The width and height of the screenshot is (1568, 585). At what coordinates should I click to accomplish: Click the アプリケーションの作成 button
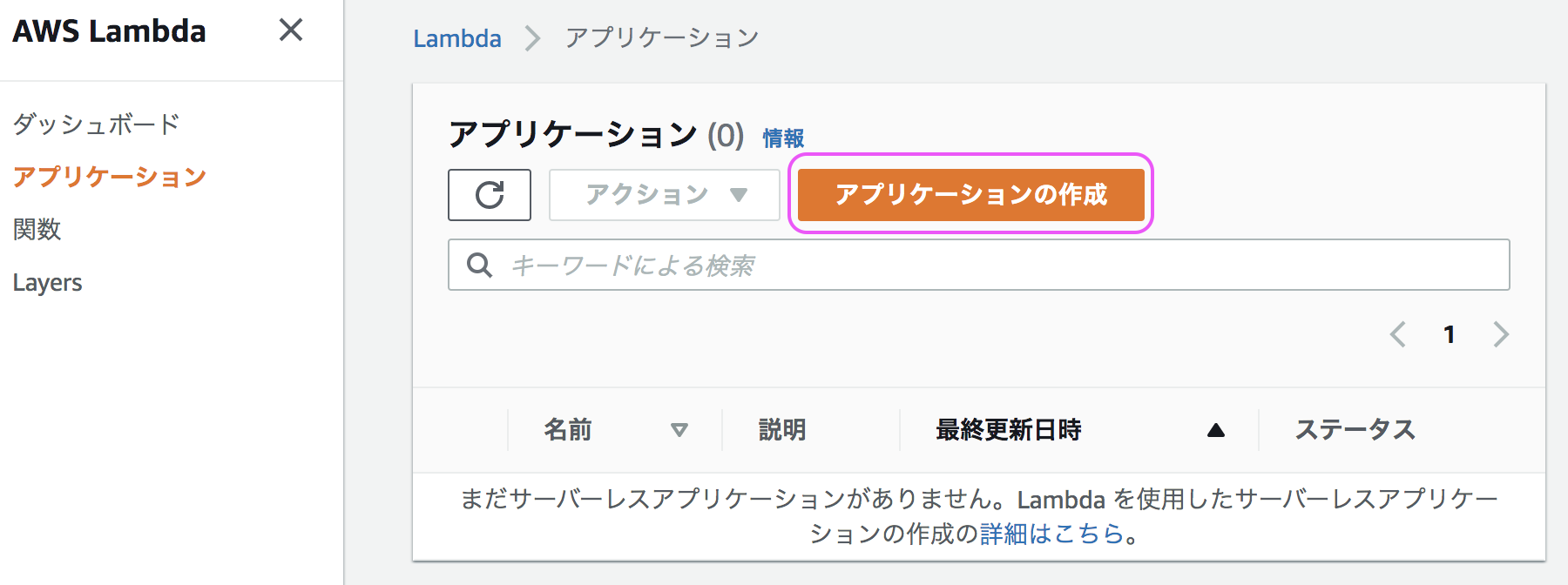(x=970, y=195)
